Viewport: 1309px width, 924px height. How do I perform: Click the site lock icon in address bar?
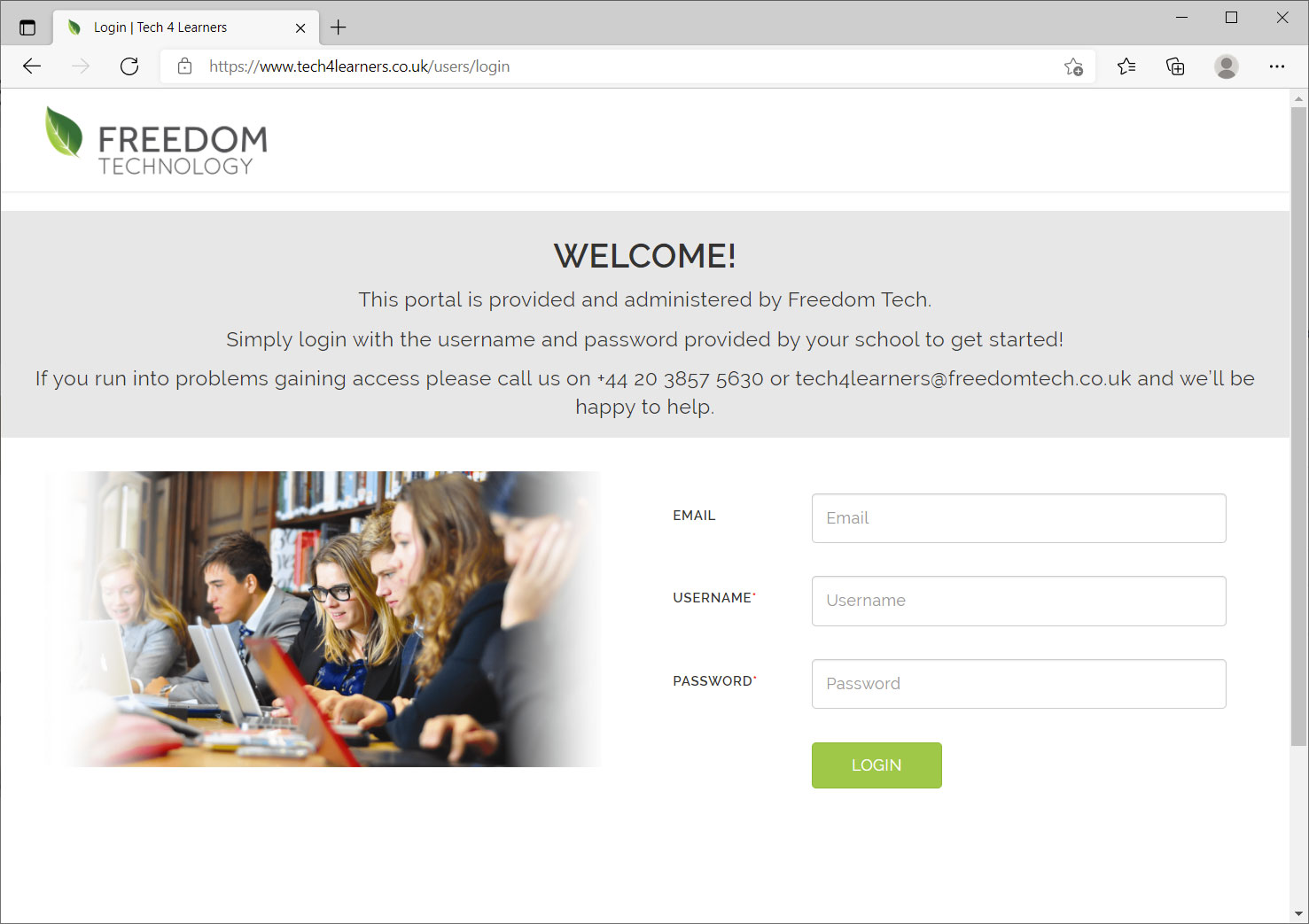(x=184, y=66)
